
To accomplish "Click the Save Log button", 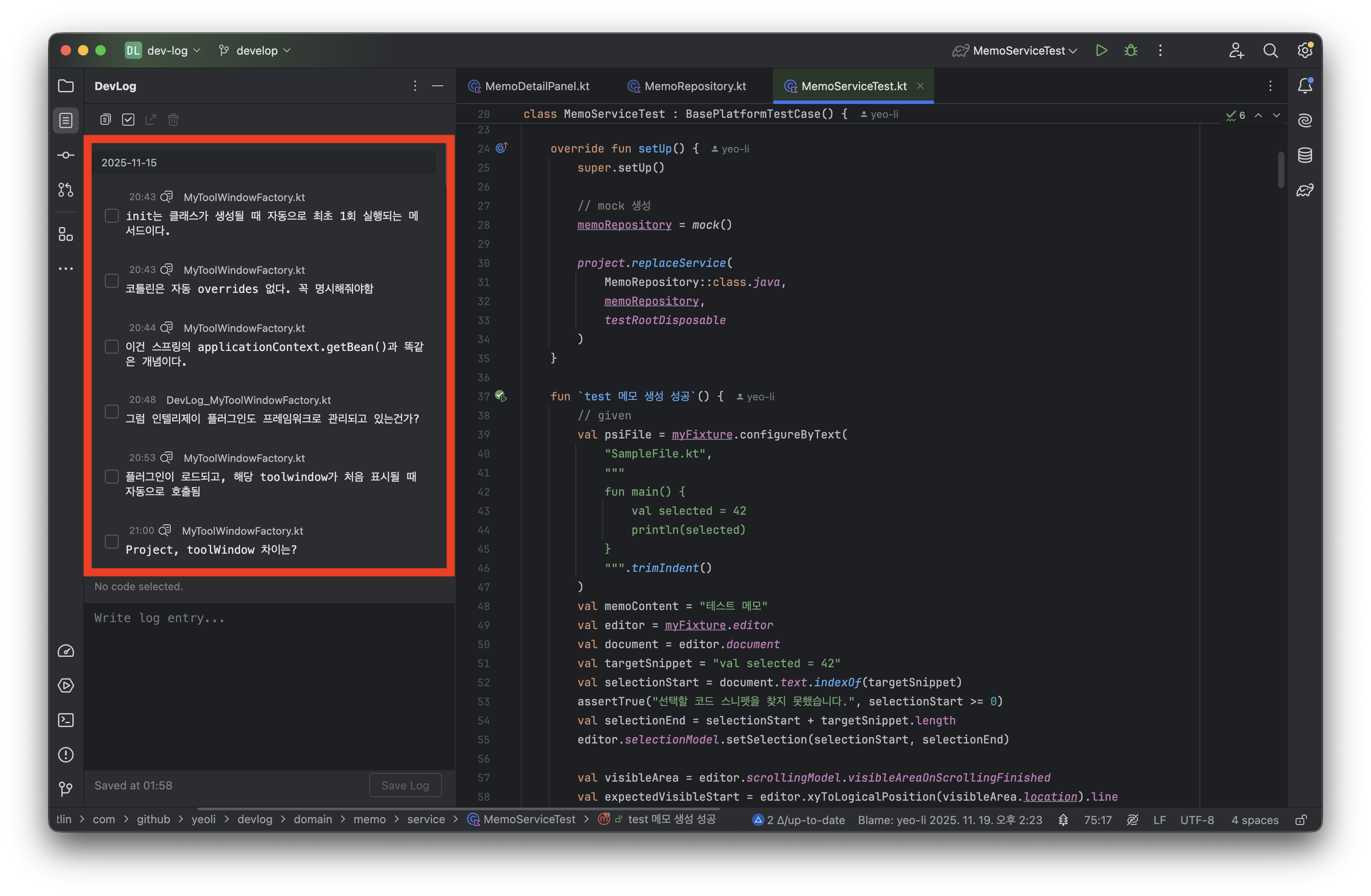I will [405, 786].
